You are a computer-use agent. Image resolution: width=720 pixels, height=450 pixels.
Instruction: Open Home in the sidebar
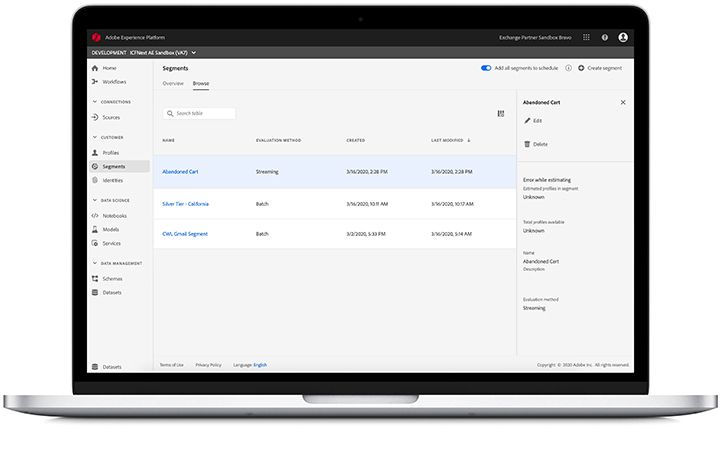click(109, 68)
